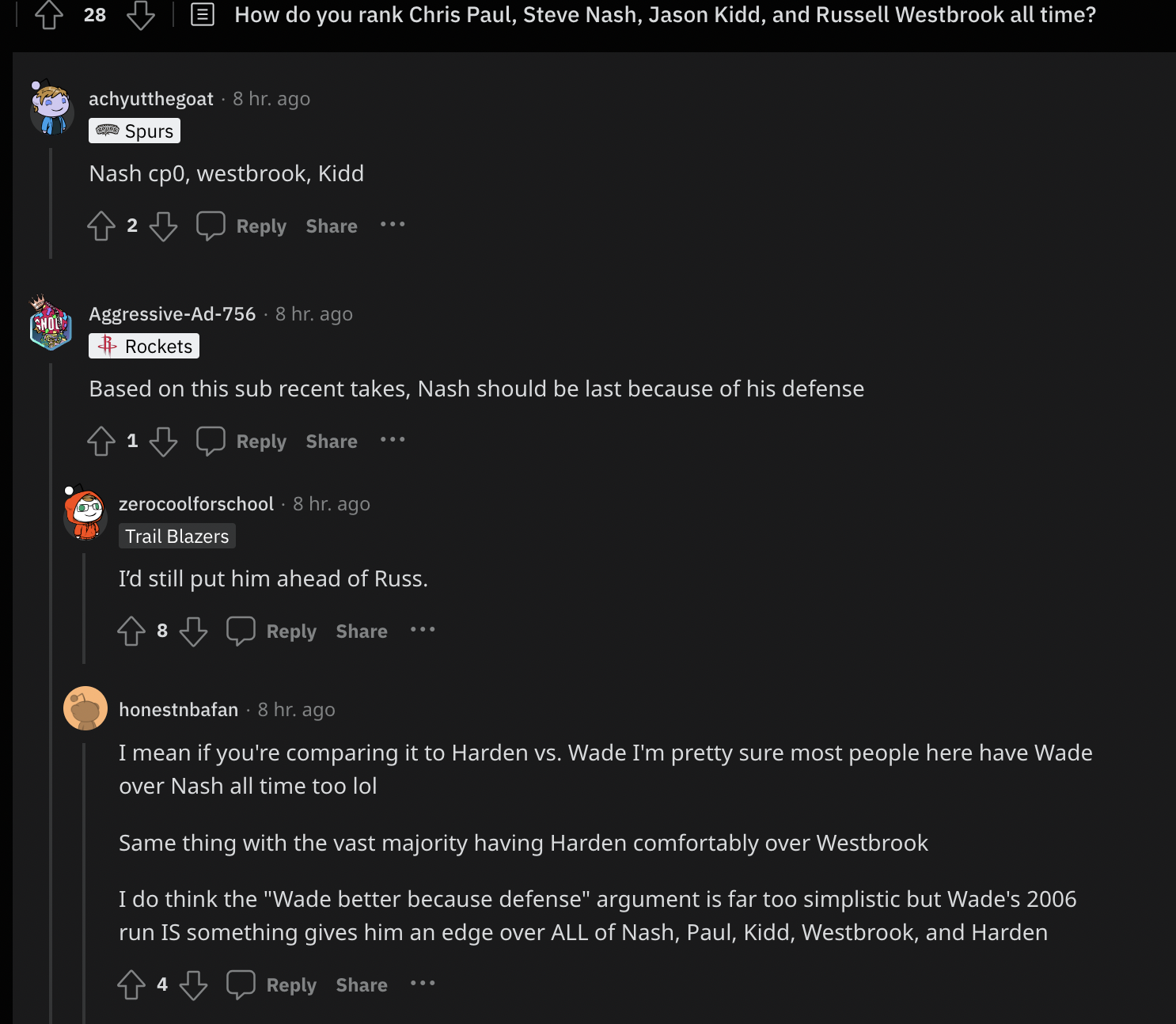
Task: Downvote achyutthegoat's Nash cp0 comment
Action: tap(163, 226)
